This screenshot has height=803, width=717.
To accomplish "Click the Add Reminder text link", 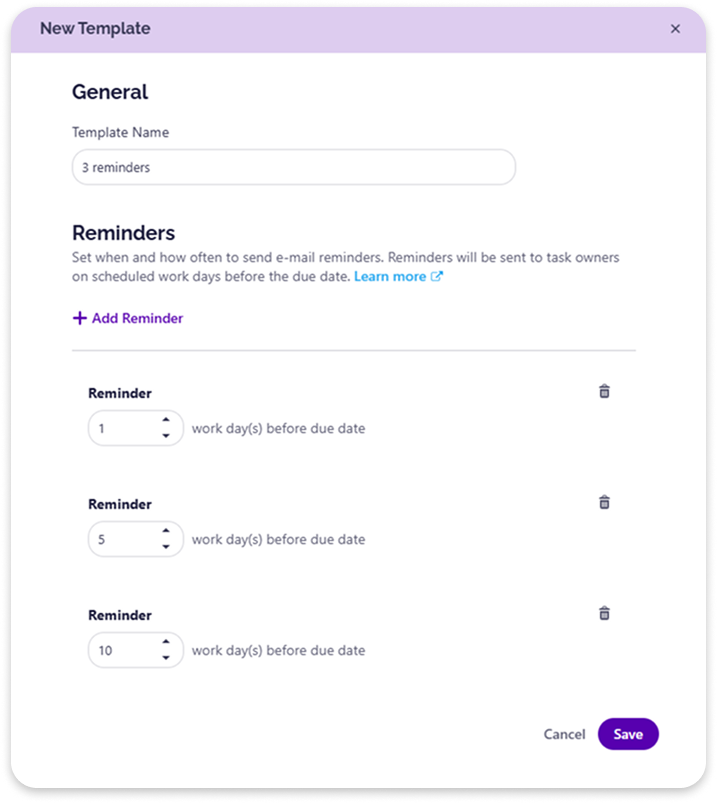I will (x=137, y=318).
